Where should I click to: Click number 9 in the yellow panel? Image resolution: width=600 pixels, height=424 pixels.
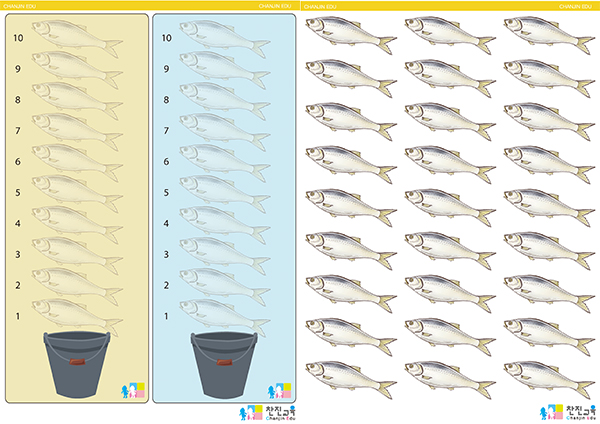point(18,69)
